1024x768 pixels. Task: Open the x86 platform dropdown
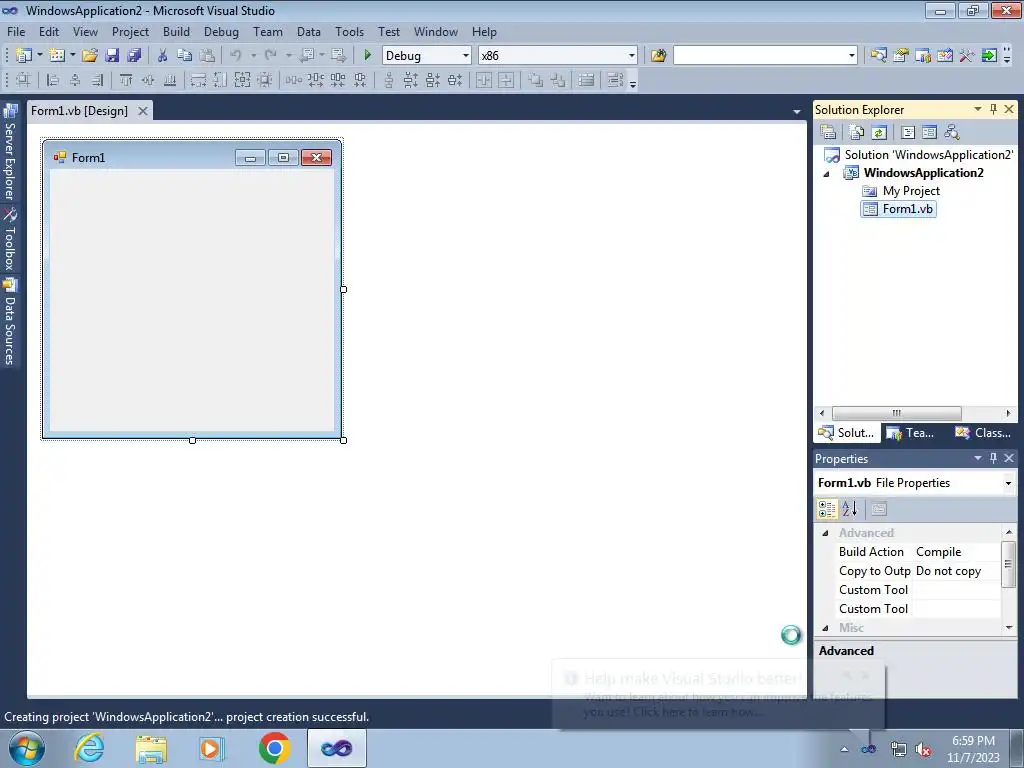[632, 56]
